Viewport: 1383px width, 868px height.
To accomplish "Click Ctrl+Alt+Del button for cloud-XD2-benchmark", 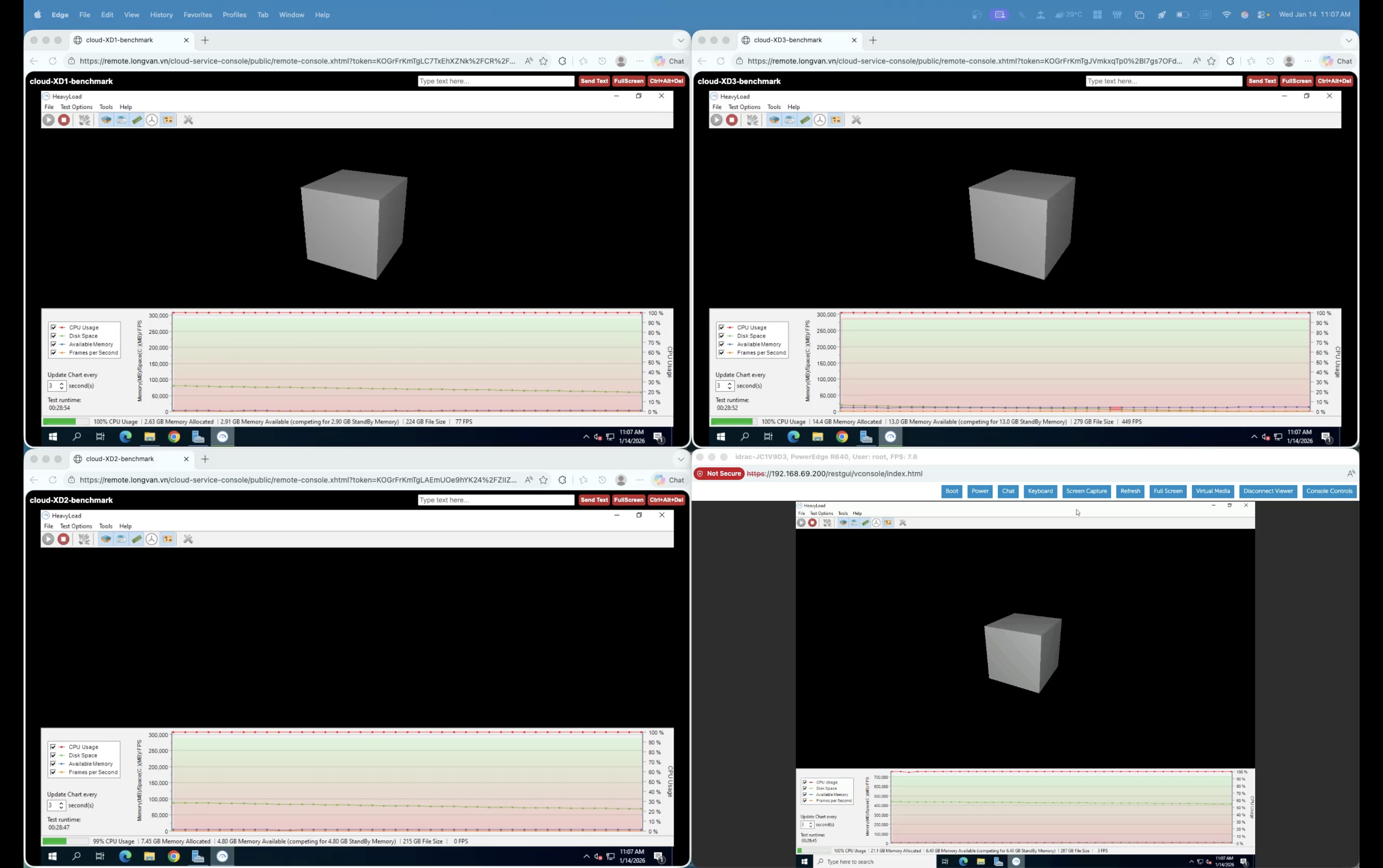I will click(666, 500).
